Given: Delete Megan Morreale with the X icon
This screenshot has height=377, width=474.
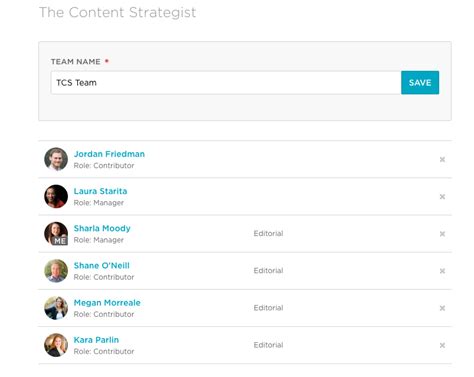Looking at the screenshot, I should click(442, 308).
